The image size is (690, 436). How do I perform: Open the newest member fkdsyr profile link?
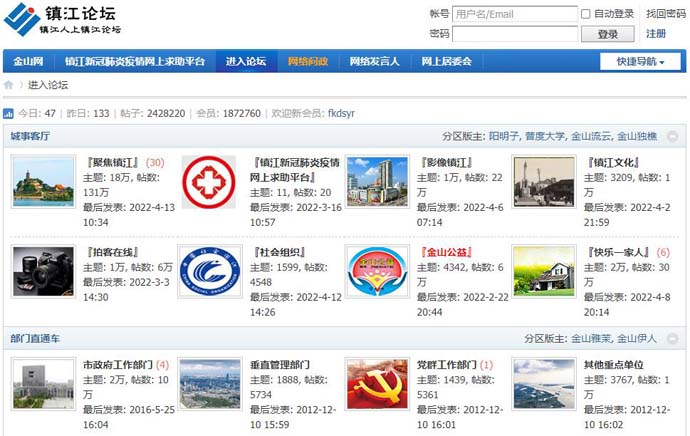341,114
